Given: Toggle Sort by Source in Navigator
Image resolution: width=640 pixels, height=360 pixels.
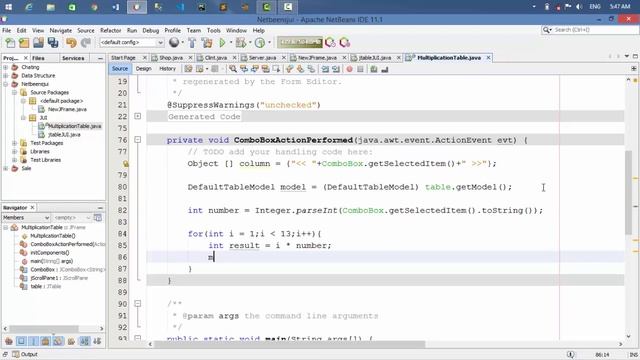Looking at the screenshot, I should [97, 341].
